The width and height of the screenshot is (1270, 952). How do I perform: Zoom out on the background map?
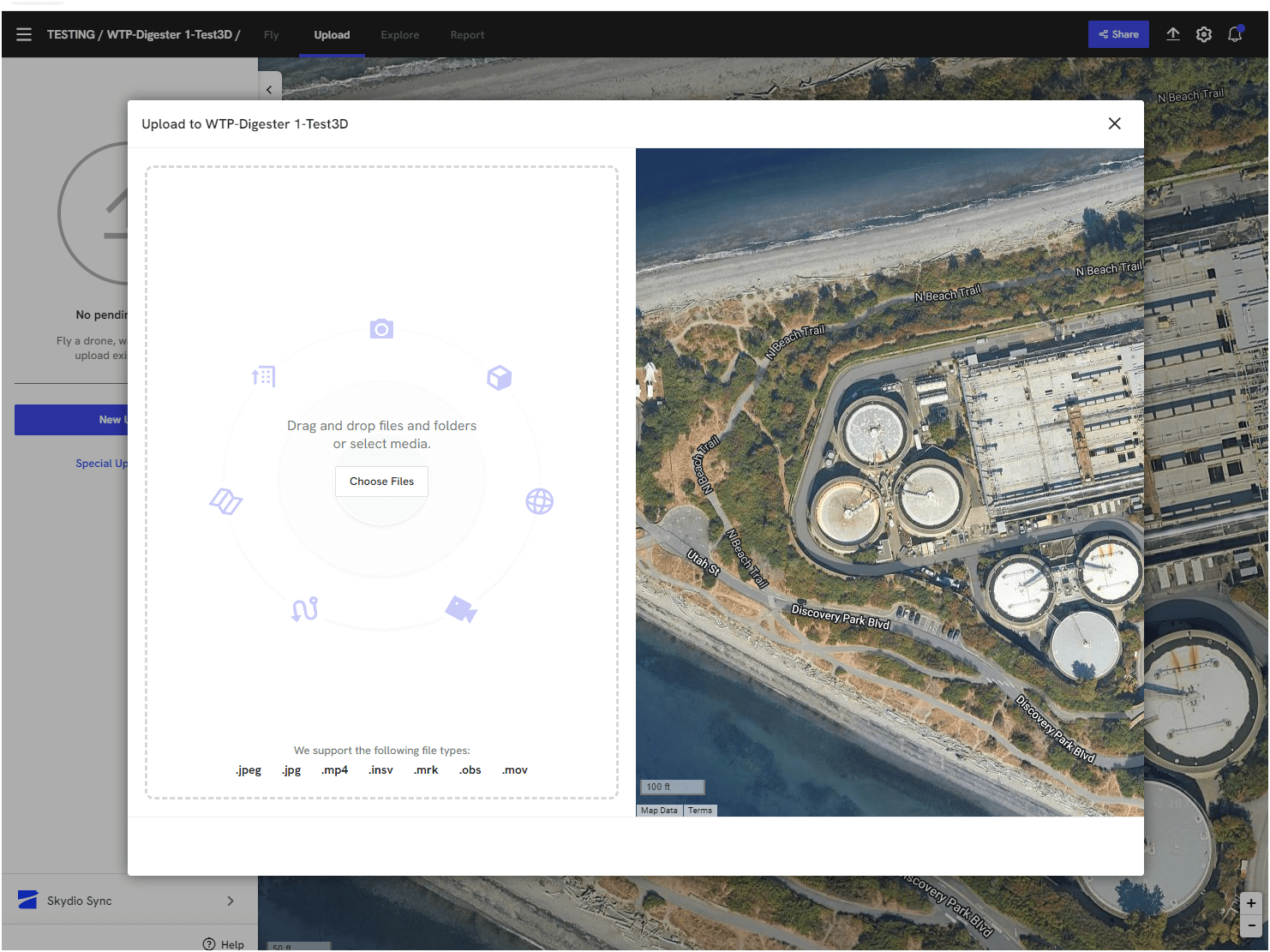(x=1251, y=925)
